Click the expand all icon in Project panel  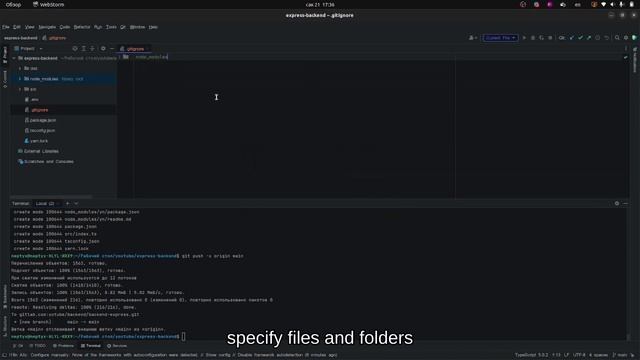[x=84, y=49]
